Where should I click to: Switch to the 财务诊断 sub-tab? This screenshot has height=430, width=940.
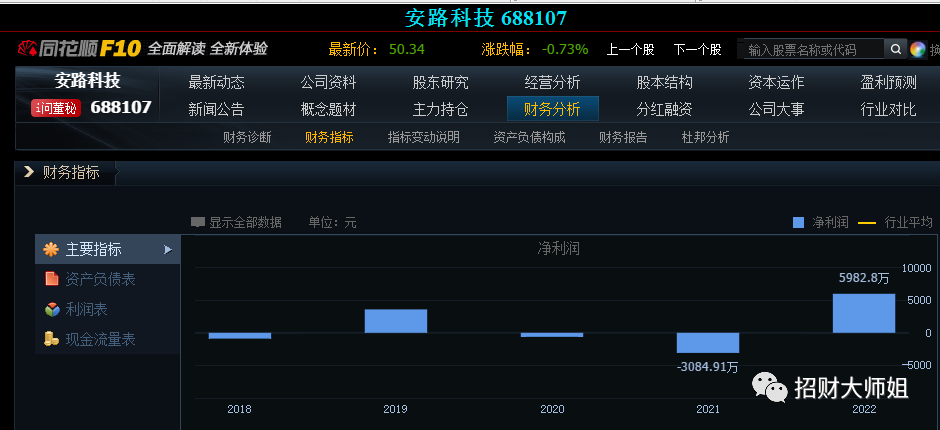click(247, 138)
